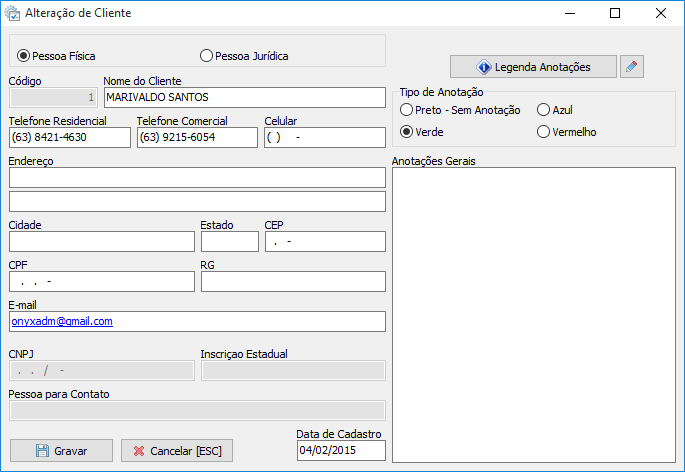The height and width of the screenshot is (472, 685).
Task: Save the record with Gravar button
Action: click(61, 451)
